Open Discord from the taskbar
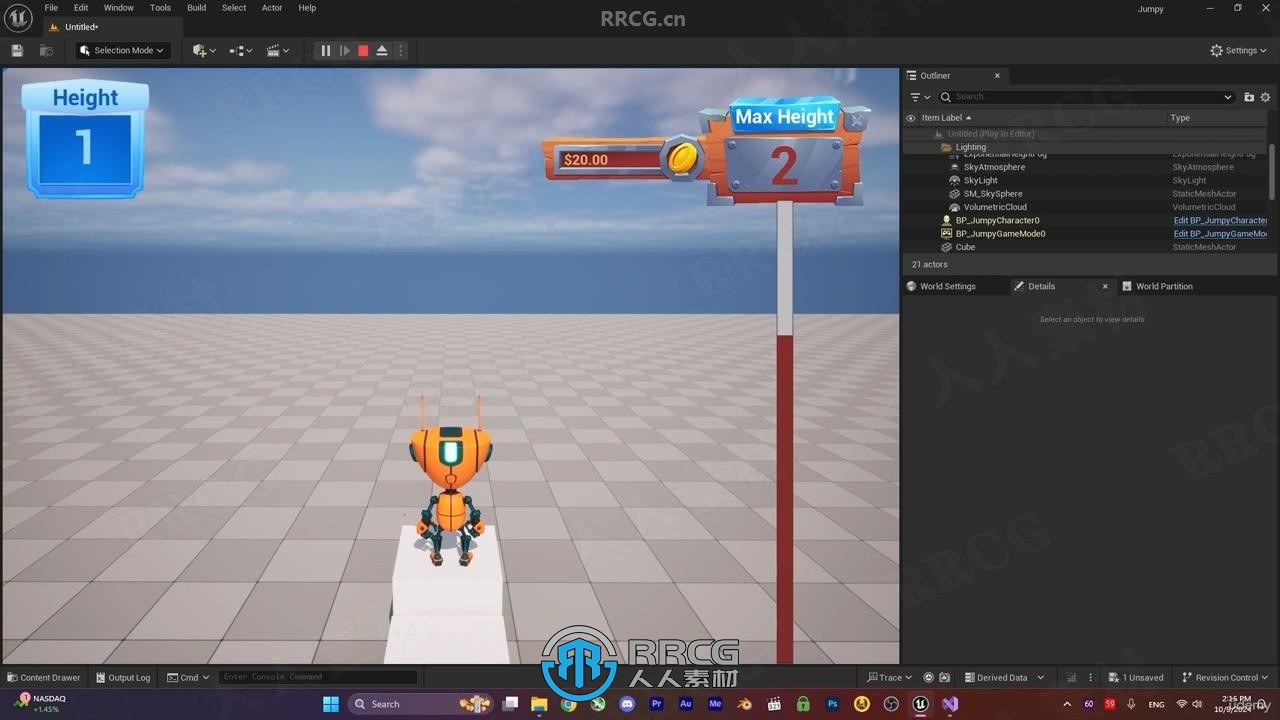The height and width of the screenshot is (720, 1280). click(627, 704)
